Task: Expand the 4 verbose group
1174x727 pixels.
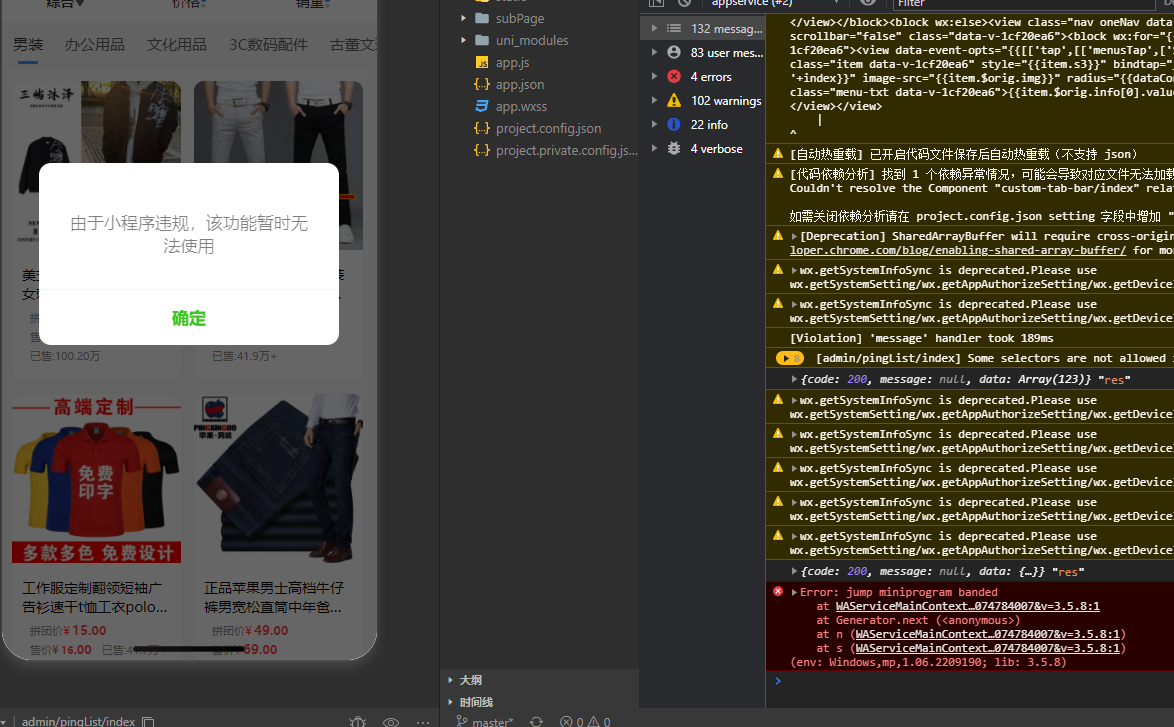Action: (654, 148)
